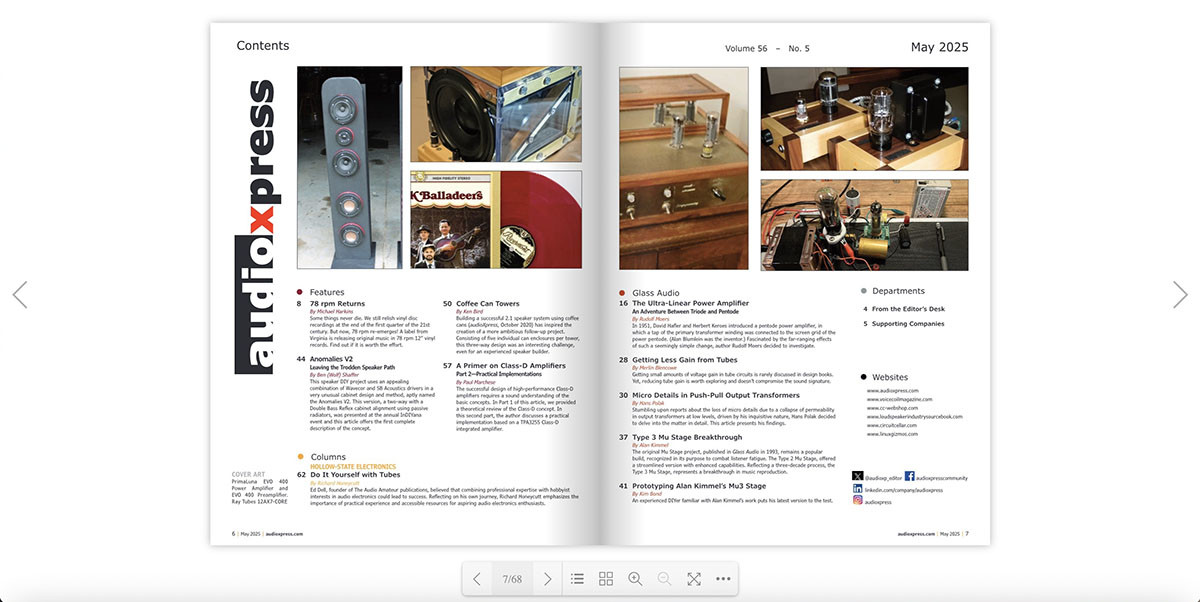
Task: Open 'The Ultra-Linear Power Amplifier' article
Action: click(x=690, y=303)
